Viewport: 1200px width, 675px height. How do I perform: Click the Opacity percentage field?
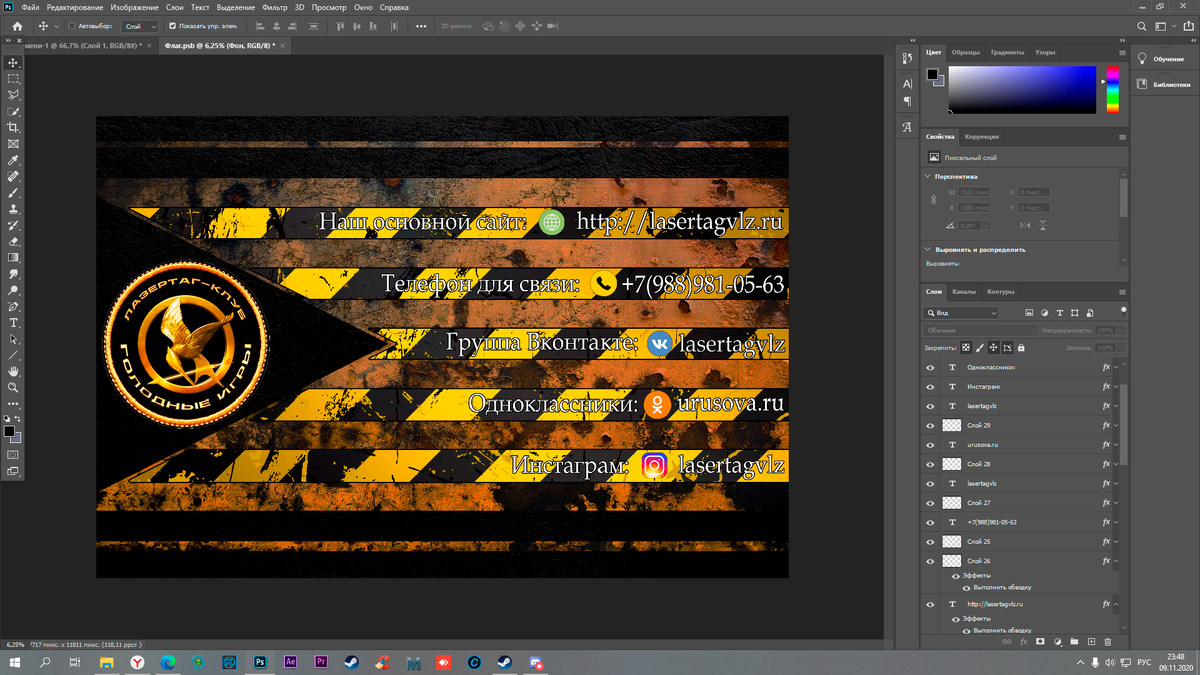point(1105,330)
